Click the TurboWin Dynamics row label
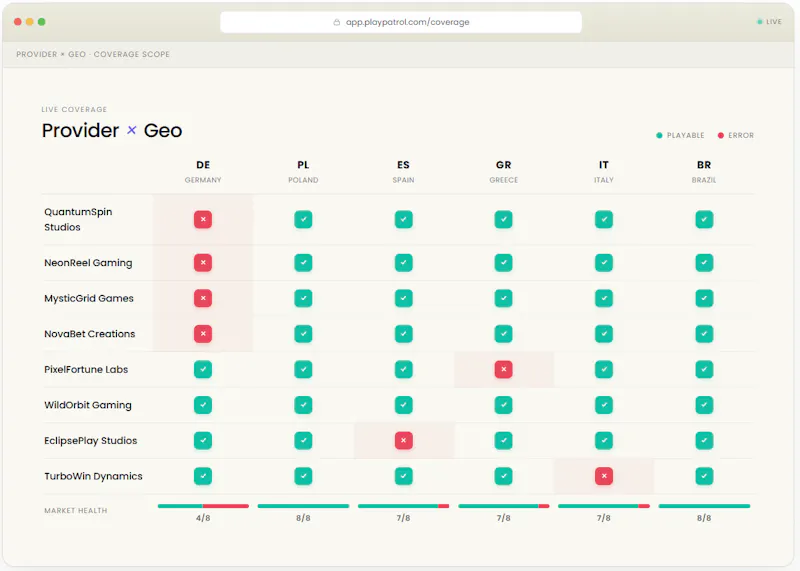 (93, 476)
